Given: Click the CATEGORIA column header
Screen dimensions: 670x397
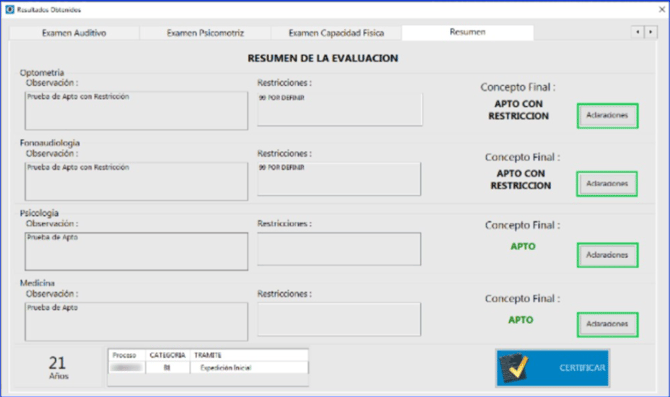Looking at the screenshot, I should 168,355.
